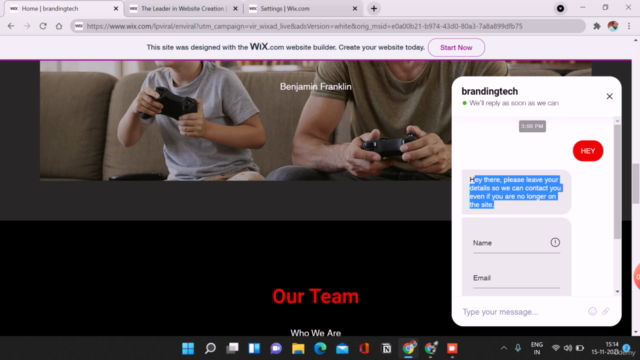This screenshot has width=640, height=360.
Task: Open Microsoft Edge from the taskbar
Action: point(320,348)
